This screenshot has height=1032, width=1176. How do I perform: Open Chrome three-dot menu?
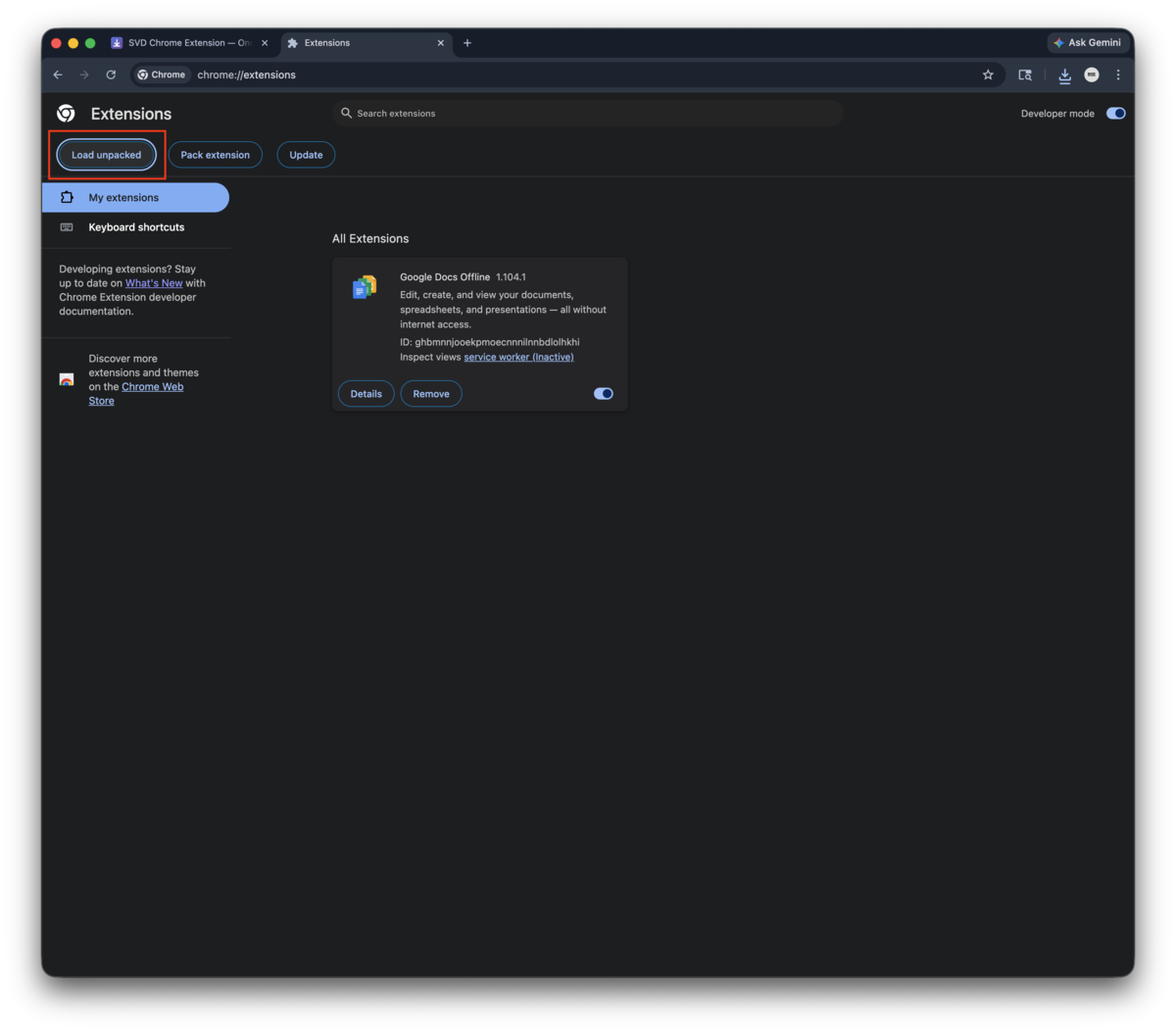[x=1118, y=74]
